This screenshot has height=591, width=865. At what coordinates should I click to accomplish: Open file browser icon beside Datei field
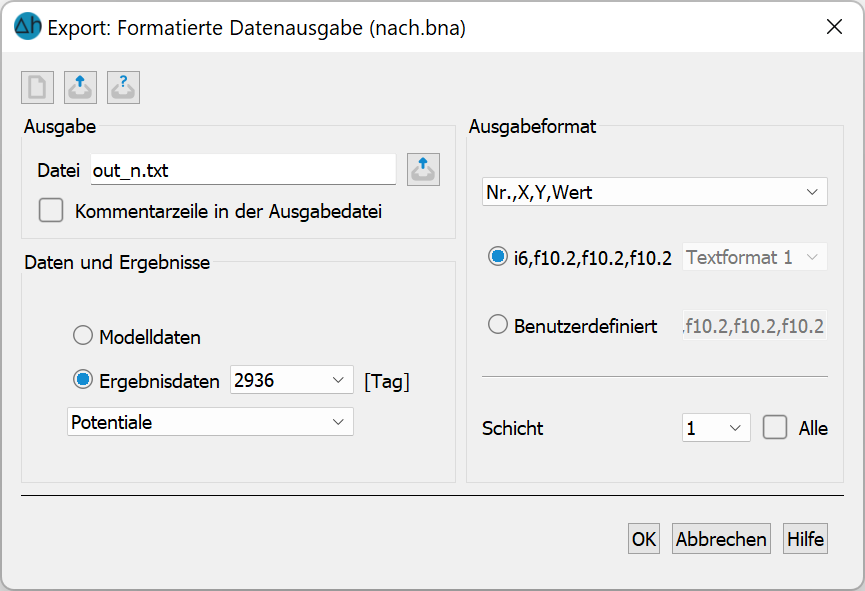pos(423,169)
